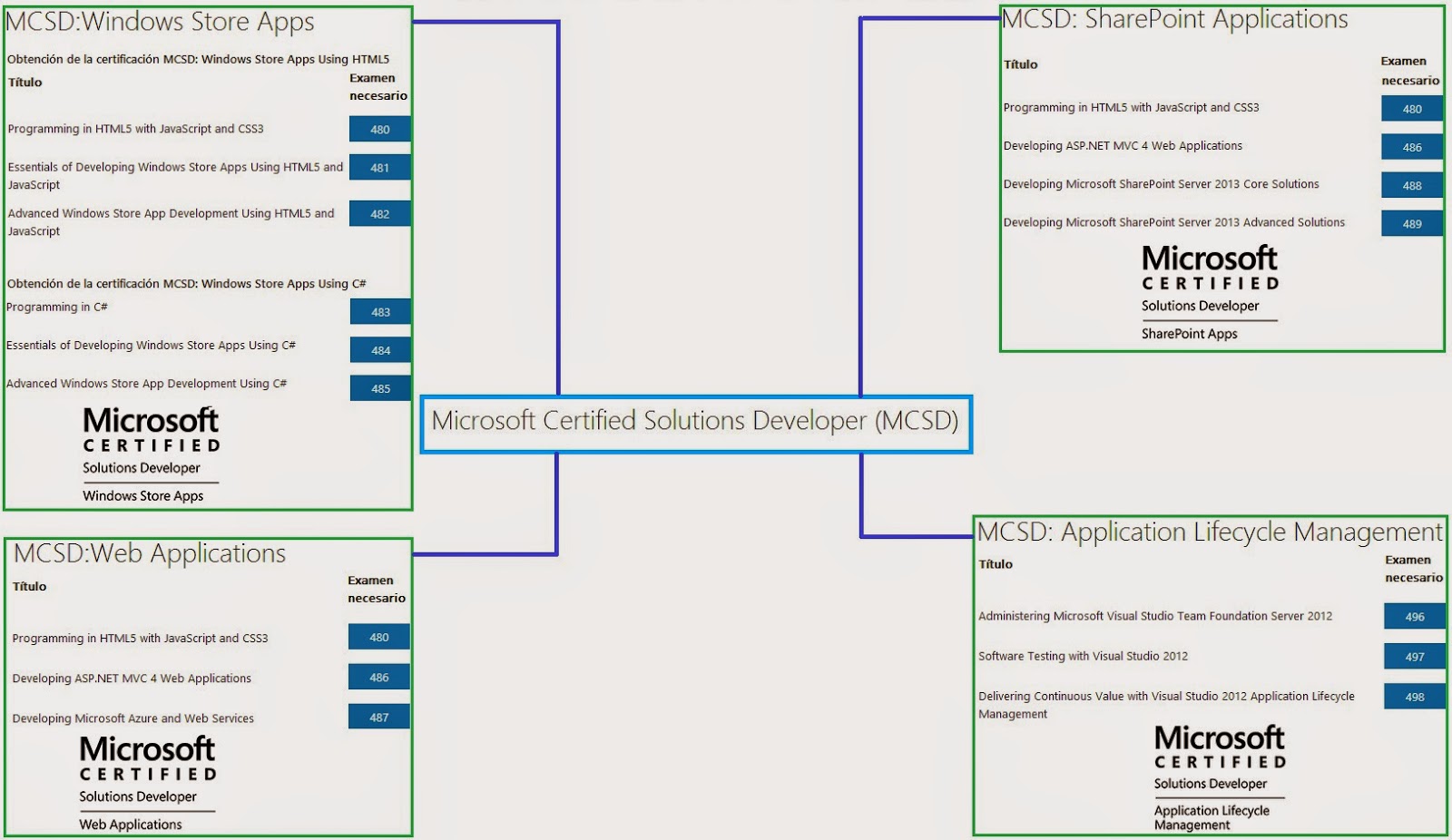Viewport: 1452px width, 840px height.
Task: Click the Microsoft Certified SharePoint Apps logo
Action: point(1209,290)
